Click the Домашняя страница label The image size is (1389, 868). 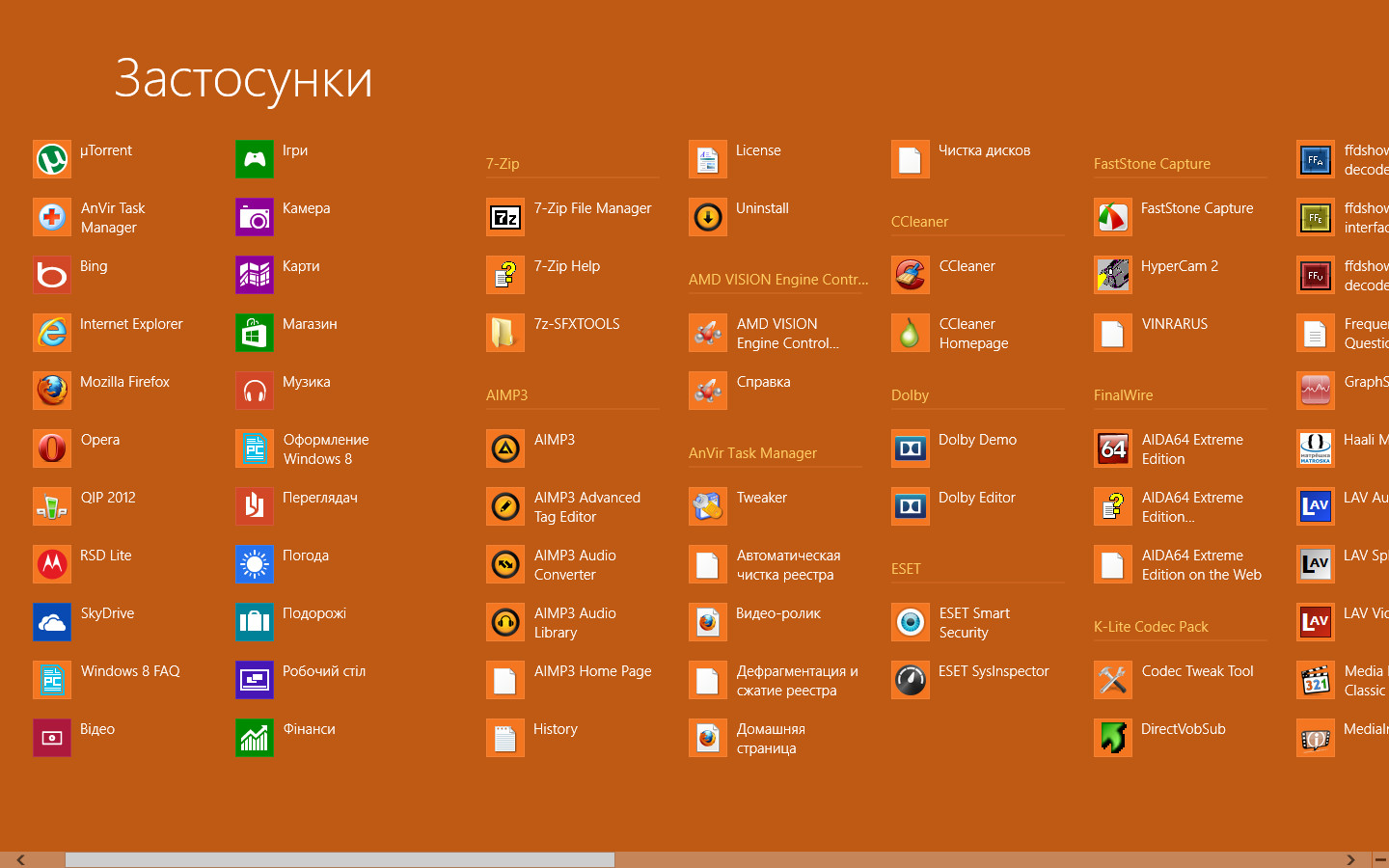pyautogui.click(x=771, y=739)
